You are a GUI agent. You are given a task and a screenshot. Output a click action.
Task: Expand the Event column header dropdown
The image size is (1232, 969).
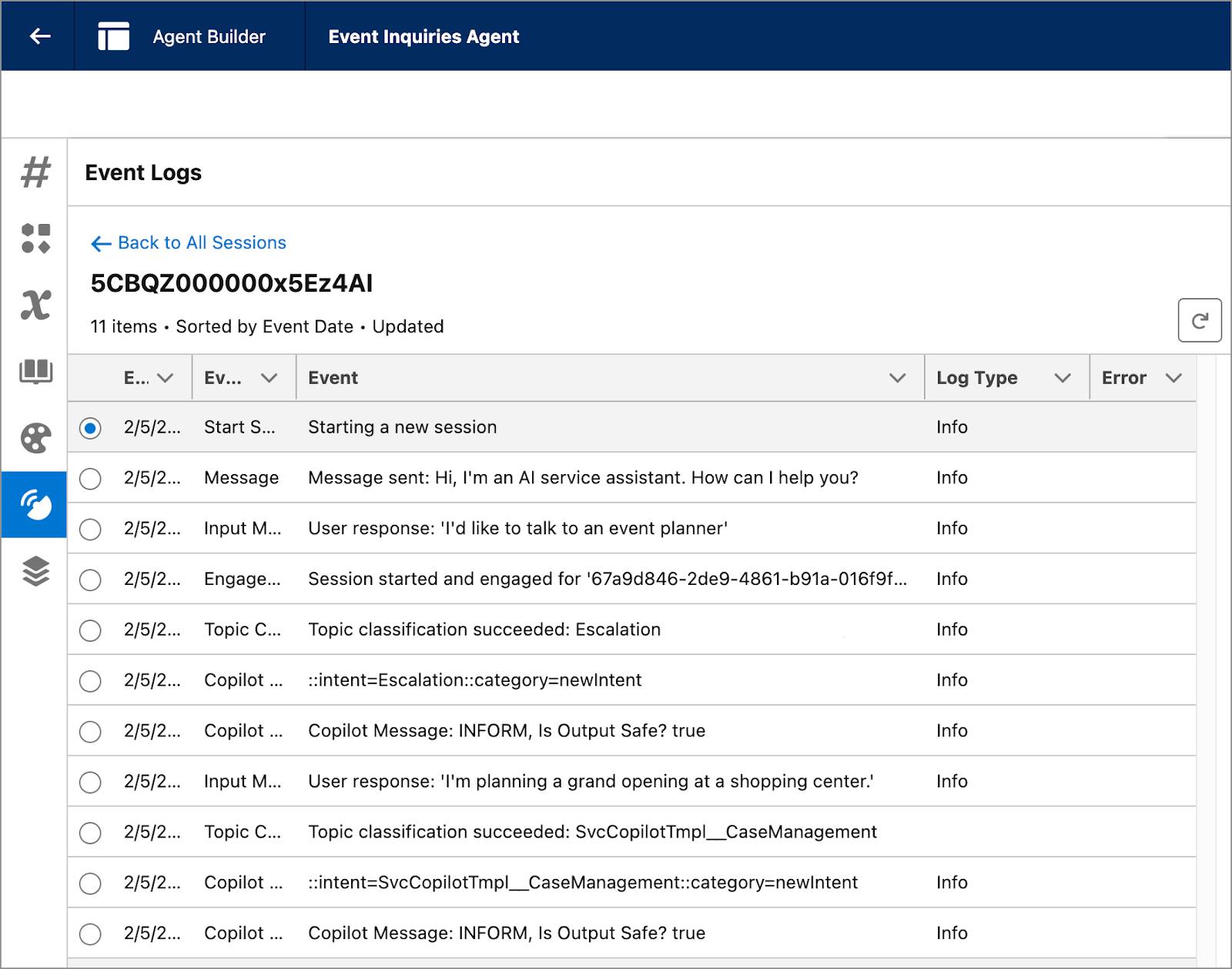tap(896, 378)
